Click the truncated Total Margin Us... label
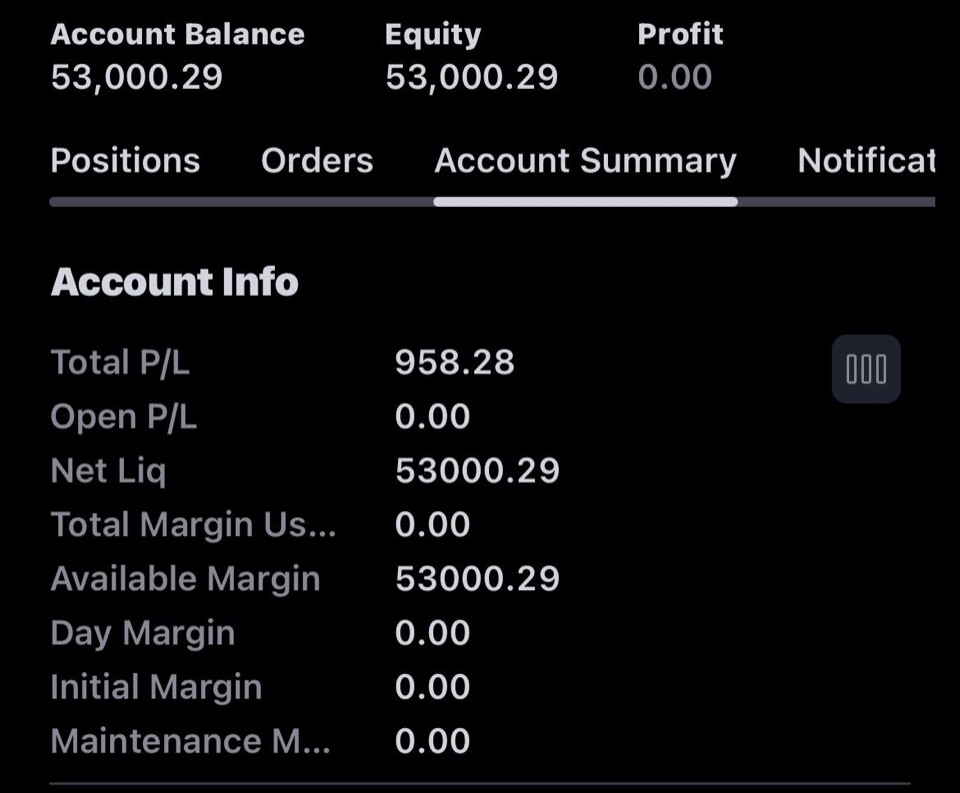This screenshot has width=960, height=793. point(193,525)
